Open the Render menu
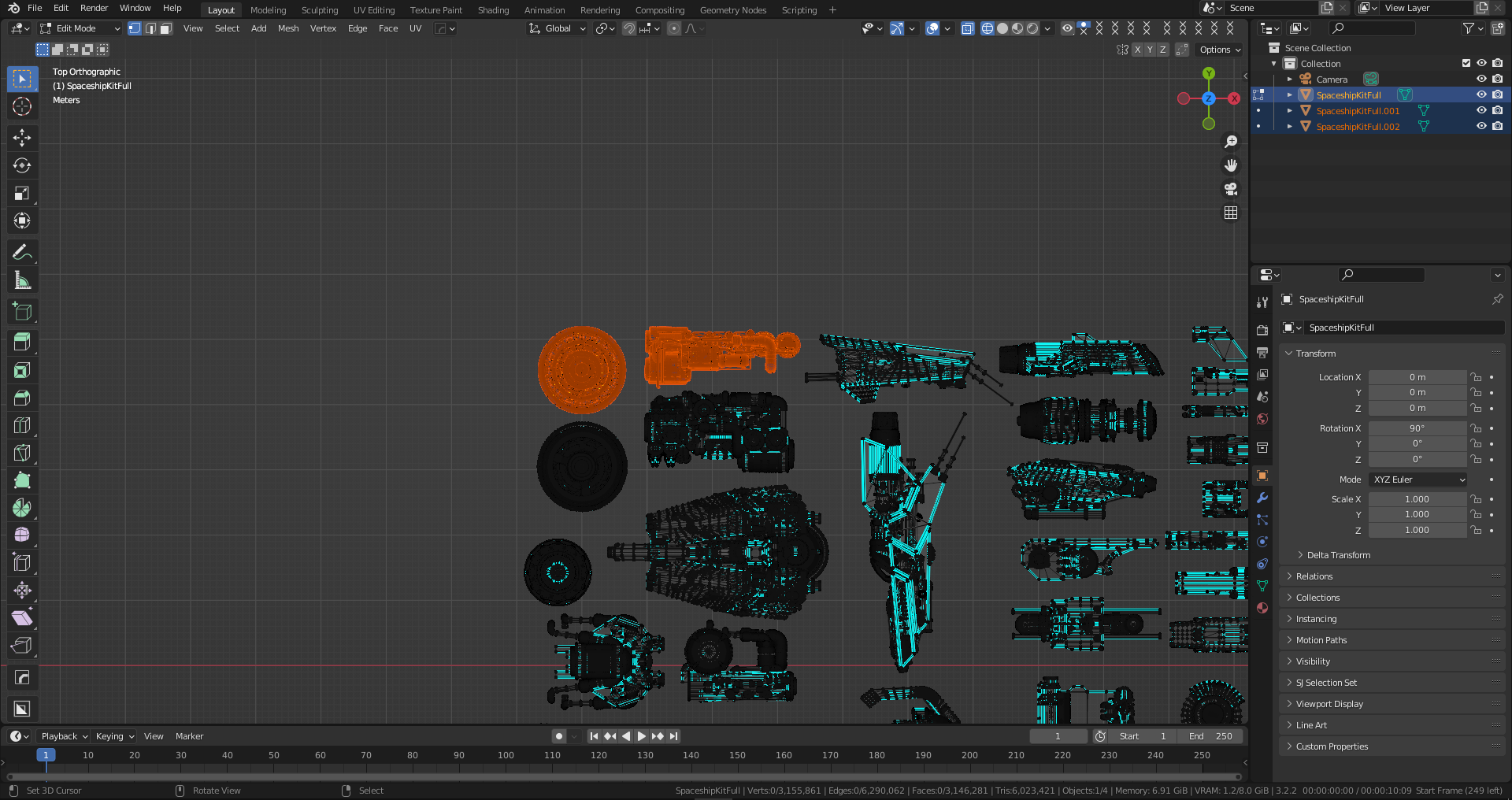The height and width of the screenshot is (800, 1512). click(x=94, y=8)
